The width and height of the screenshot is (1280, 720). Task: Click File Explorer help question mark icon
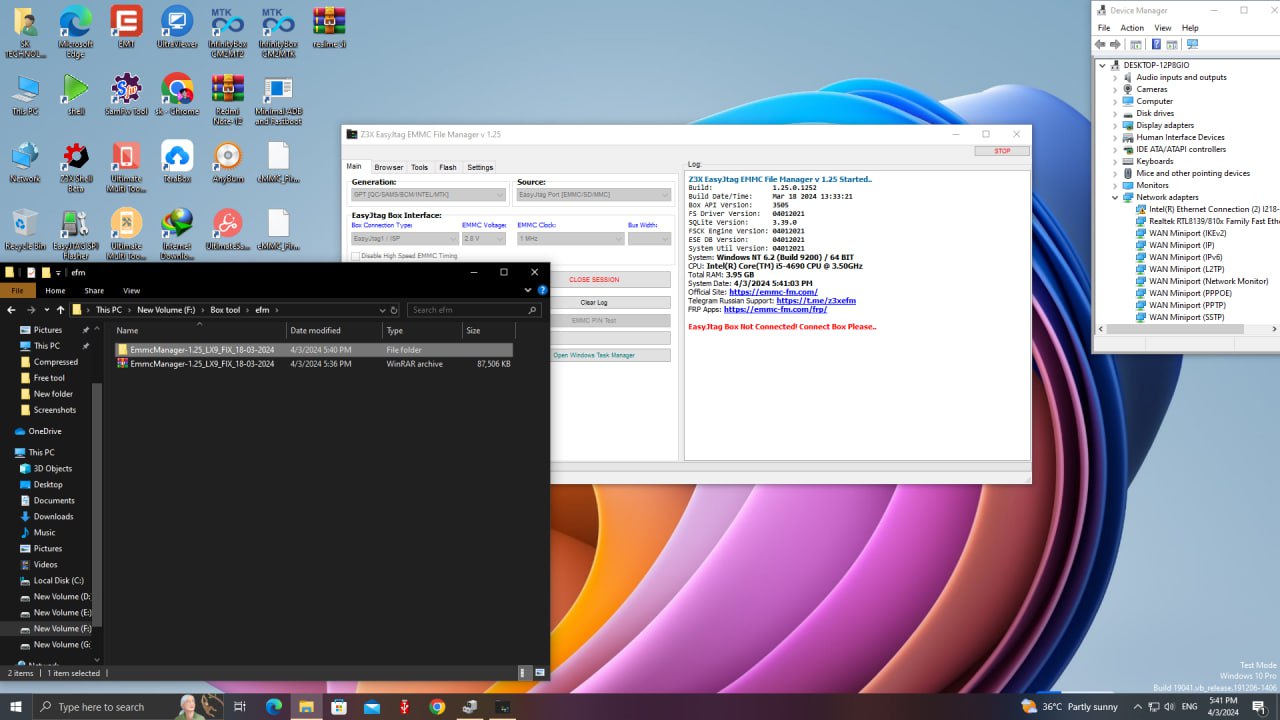tap(543, 290)
